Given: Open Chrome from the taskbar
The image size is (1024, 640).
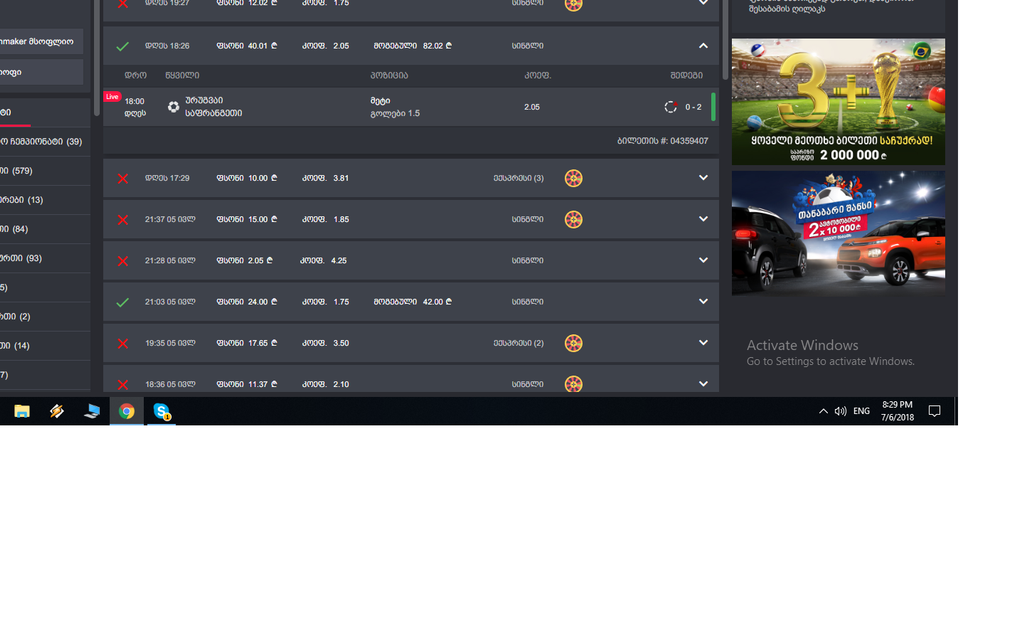Looking at the screenshot, I should pos(127,411).
